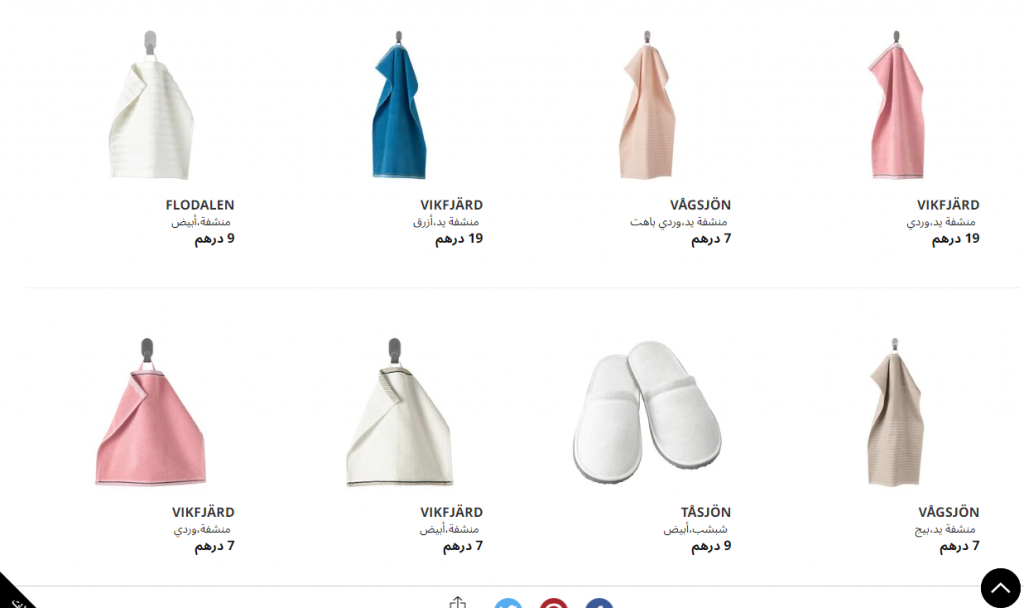This screenshot has width=1024, height=608.
Task: Share via the Pinterest icon
Action: 554,603
